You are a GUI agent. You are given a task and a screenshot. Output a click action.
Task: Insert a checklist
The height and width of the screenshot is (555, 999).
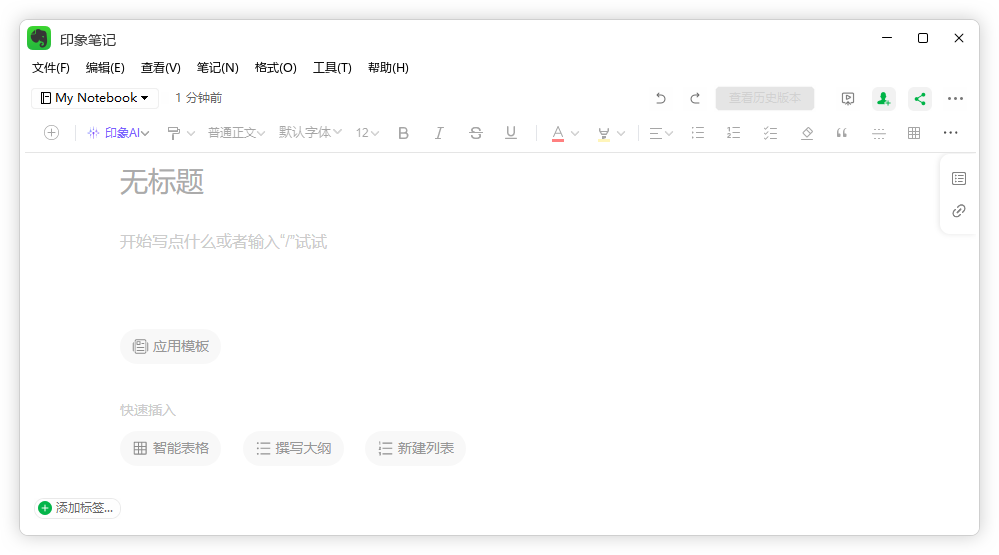pyautogui.click(x=770, y=133)
